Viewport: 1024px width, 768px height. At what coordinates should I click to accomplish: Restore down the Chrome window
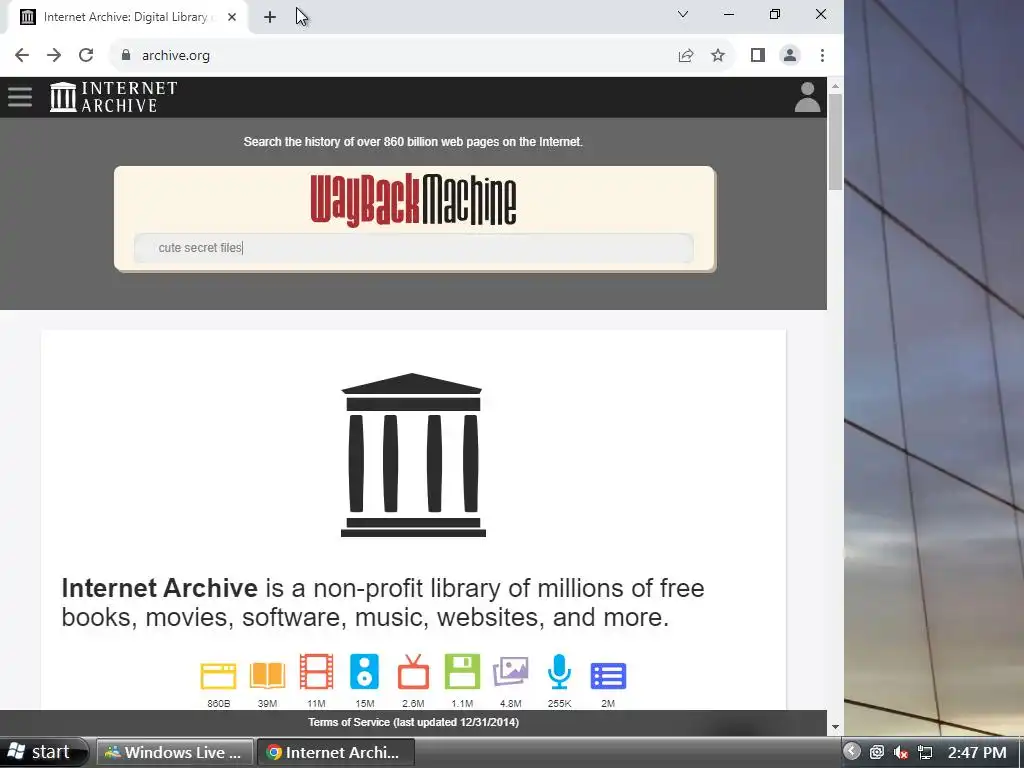[x=775, y=14]
